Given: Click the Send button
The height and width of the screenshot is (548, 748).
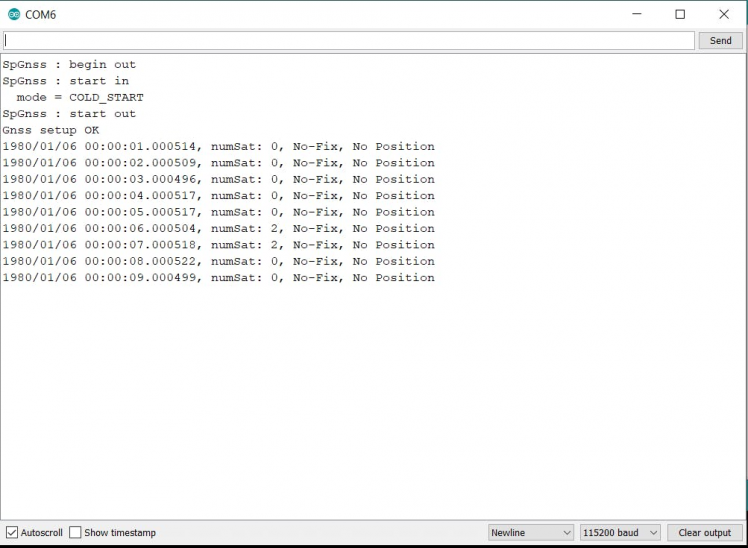Looking at the screenshot, I should [720, 41].
